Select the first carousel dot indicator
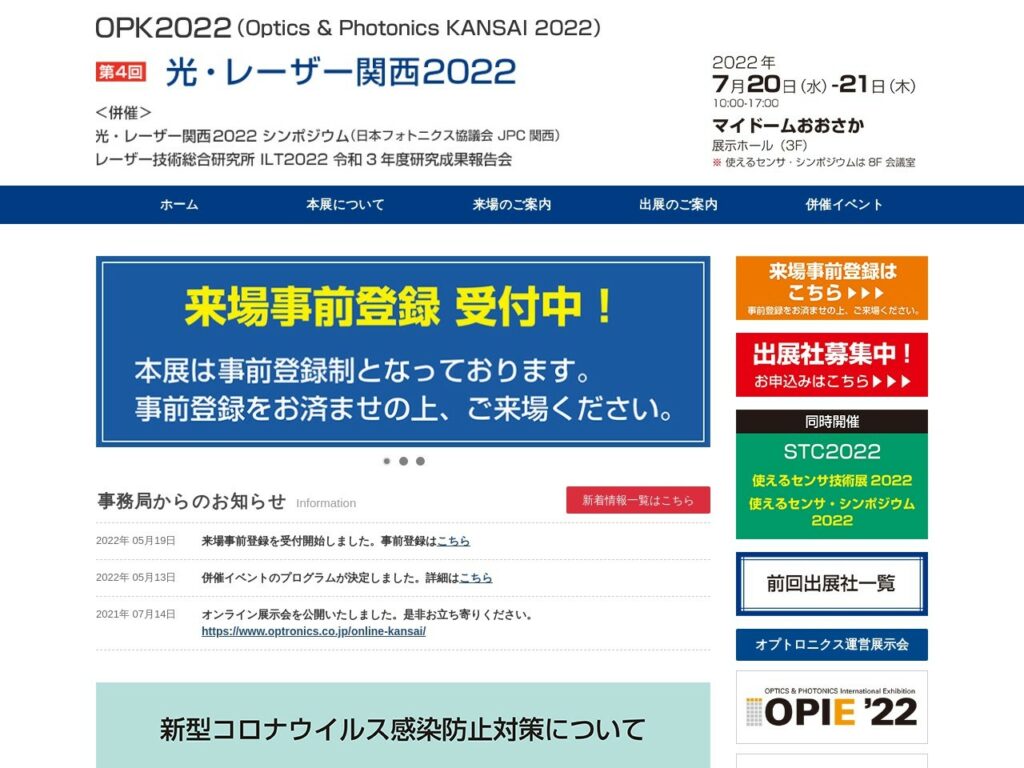The image size is (1024, 768). [x=387, y=461]
